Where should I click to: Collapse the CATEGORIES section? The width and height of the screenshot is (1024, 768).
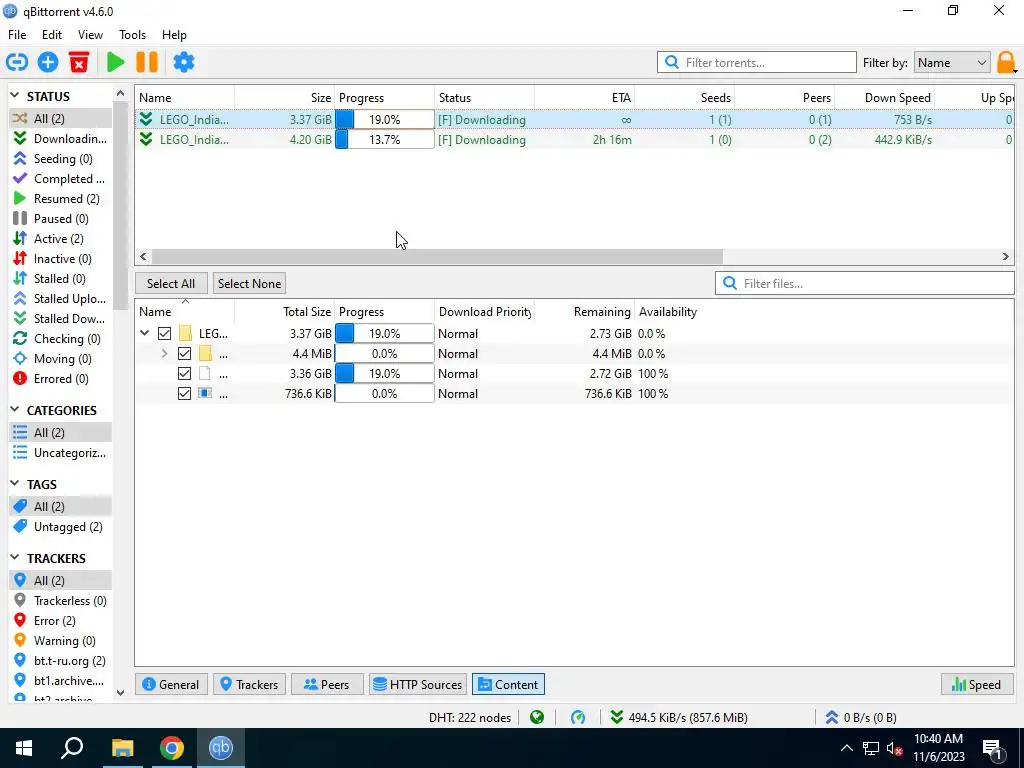(15, 410)
